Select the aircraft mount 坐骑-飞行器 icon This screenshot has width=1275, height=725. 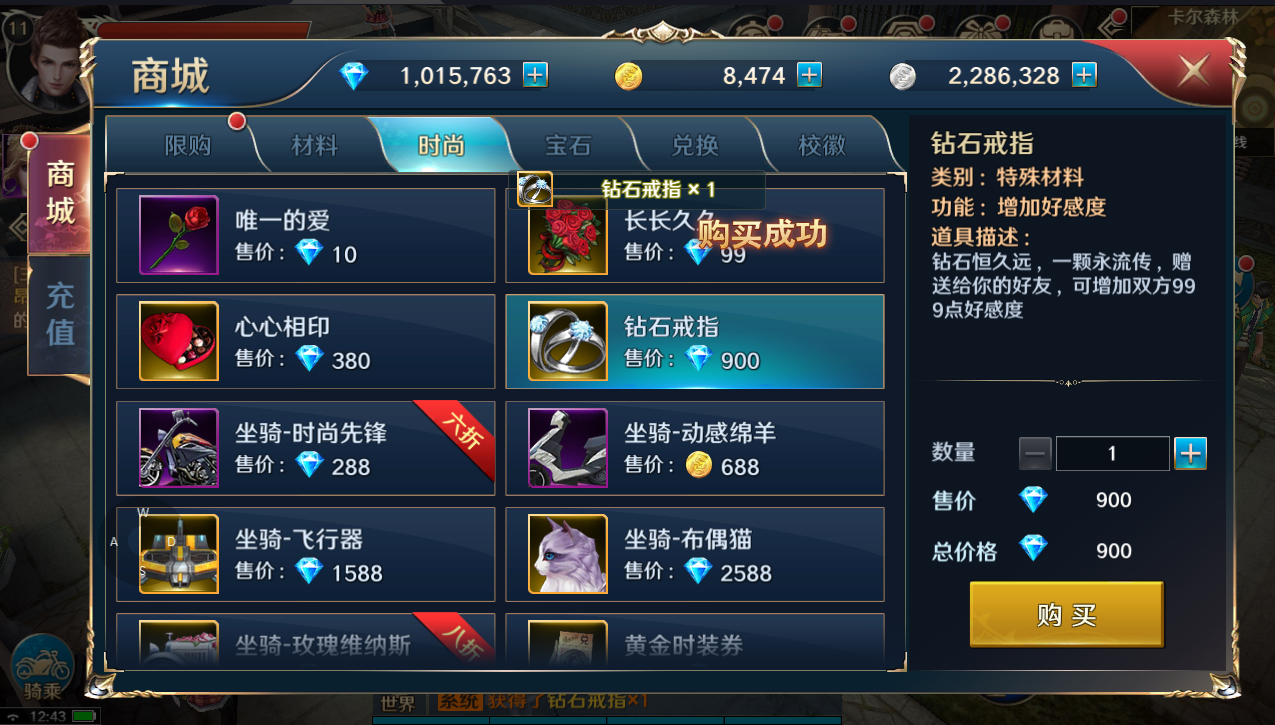click(179, 554)
